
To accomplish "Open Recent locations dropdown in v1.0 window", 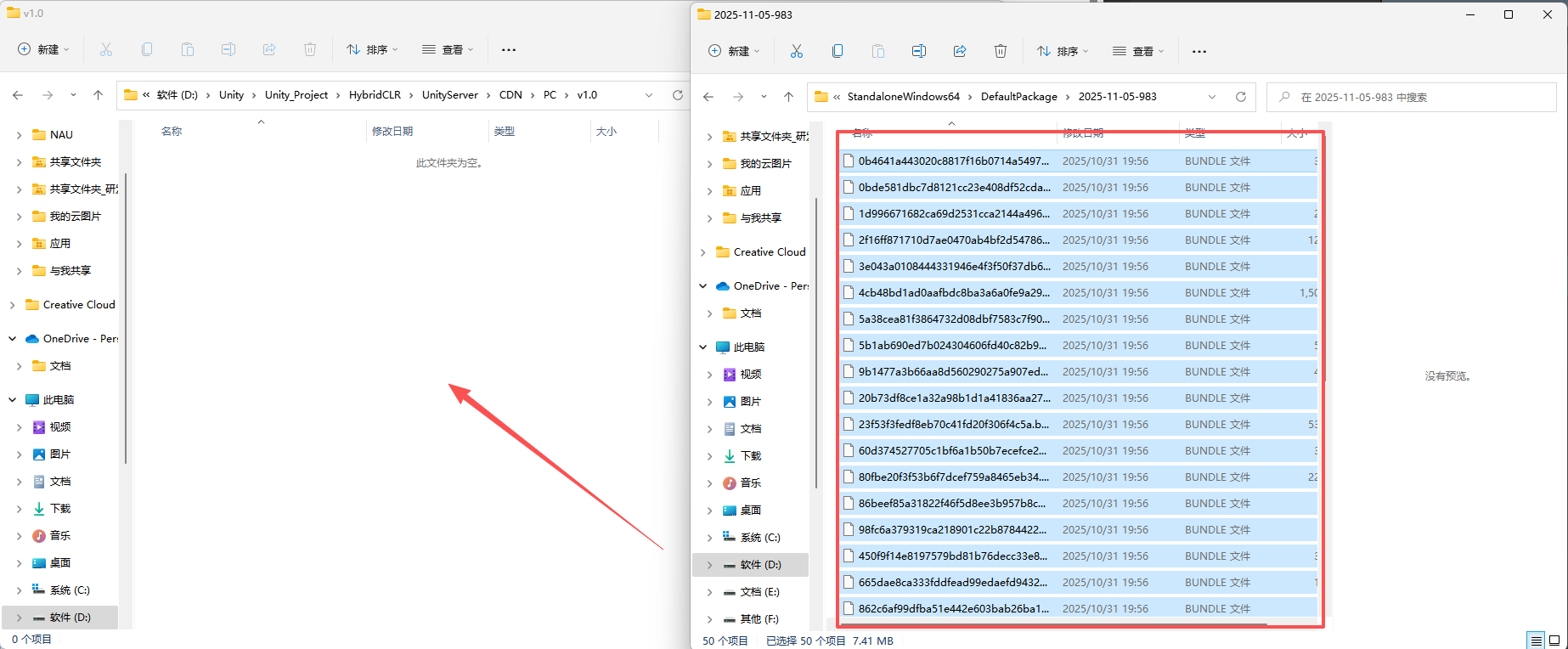I will pyautogui.click(x=73, y=95).
